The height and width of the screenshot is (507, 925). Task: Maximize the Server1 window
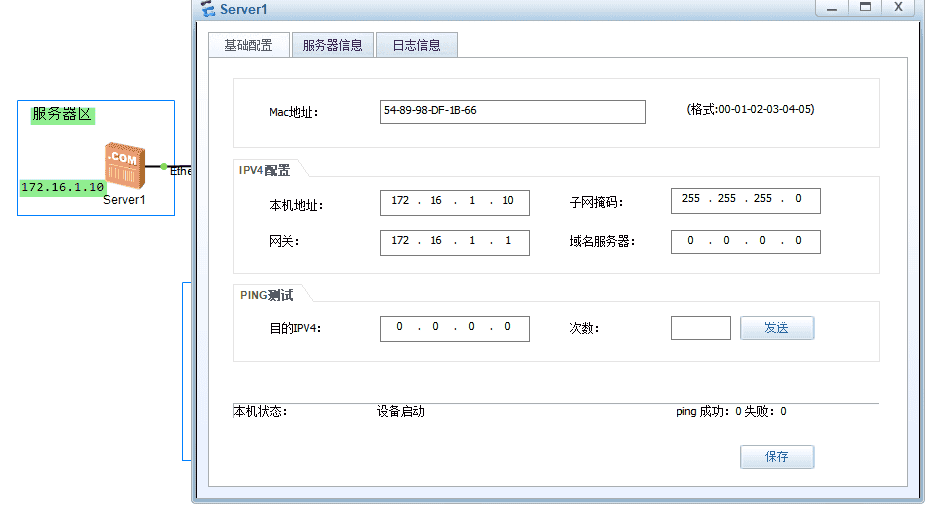(865, 8)
